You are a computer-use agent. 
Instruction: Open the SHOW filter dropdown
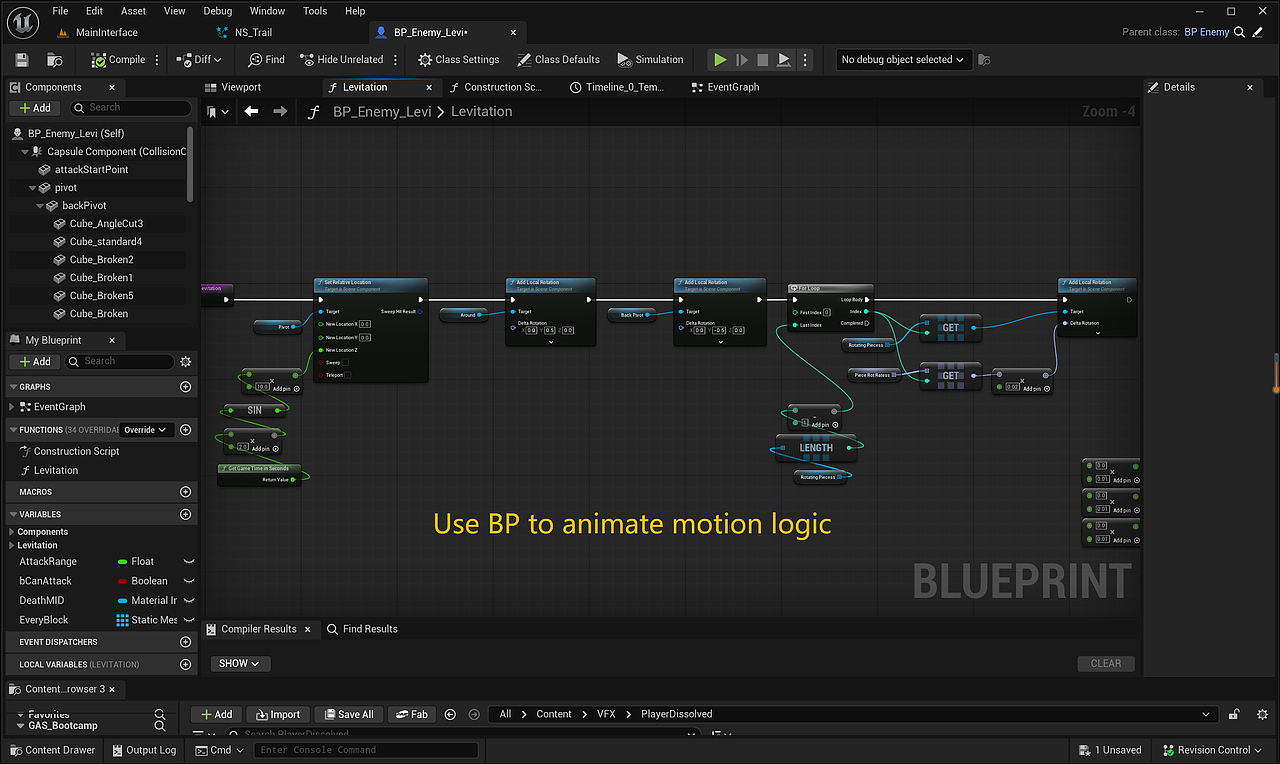239,663
